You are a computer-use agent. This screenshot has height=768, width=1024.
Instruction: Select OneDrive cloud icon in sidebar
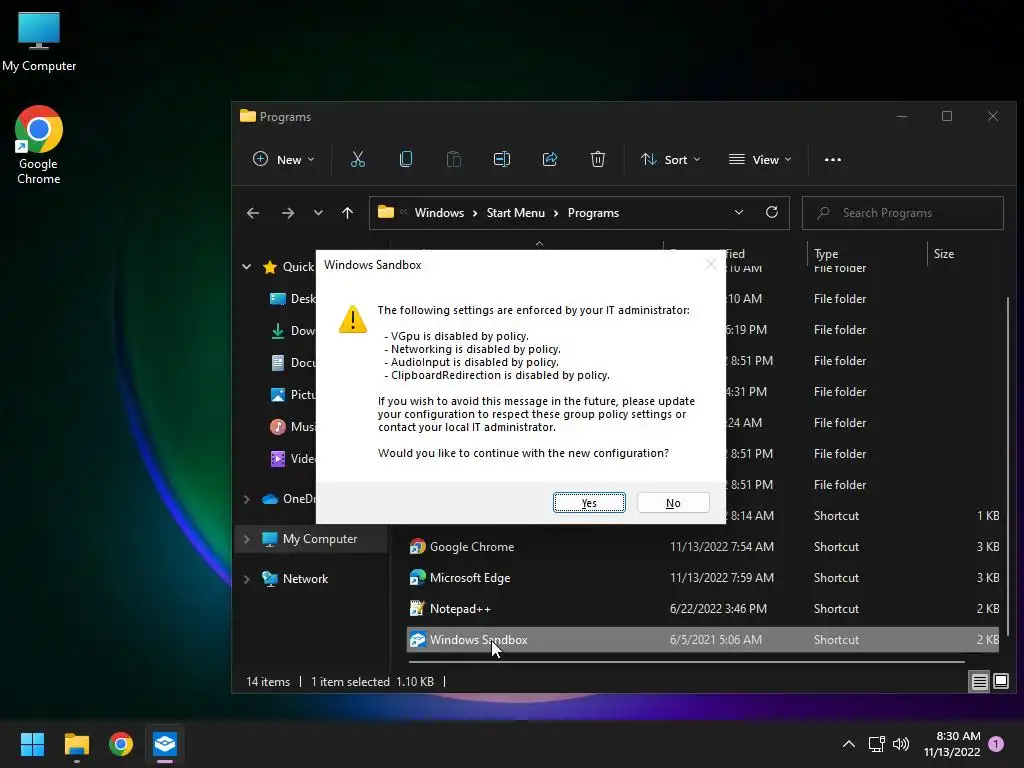[270, 499]
